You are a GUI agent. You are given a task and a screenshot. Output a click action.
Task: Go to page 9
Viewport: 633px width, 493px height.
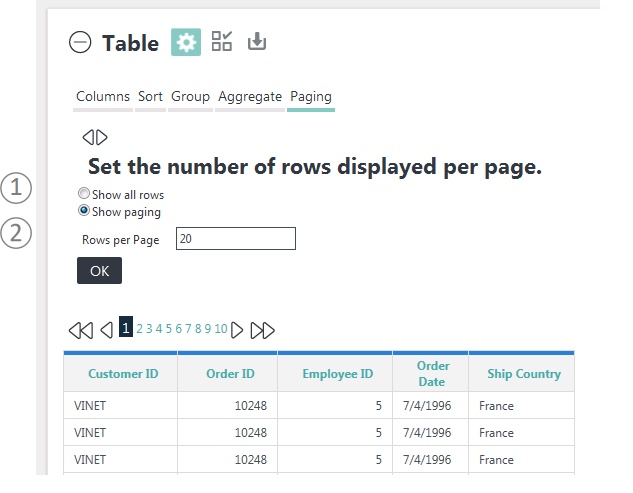208,329
